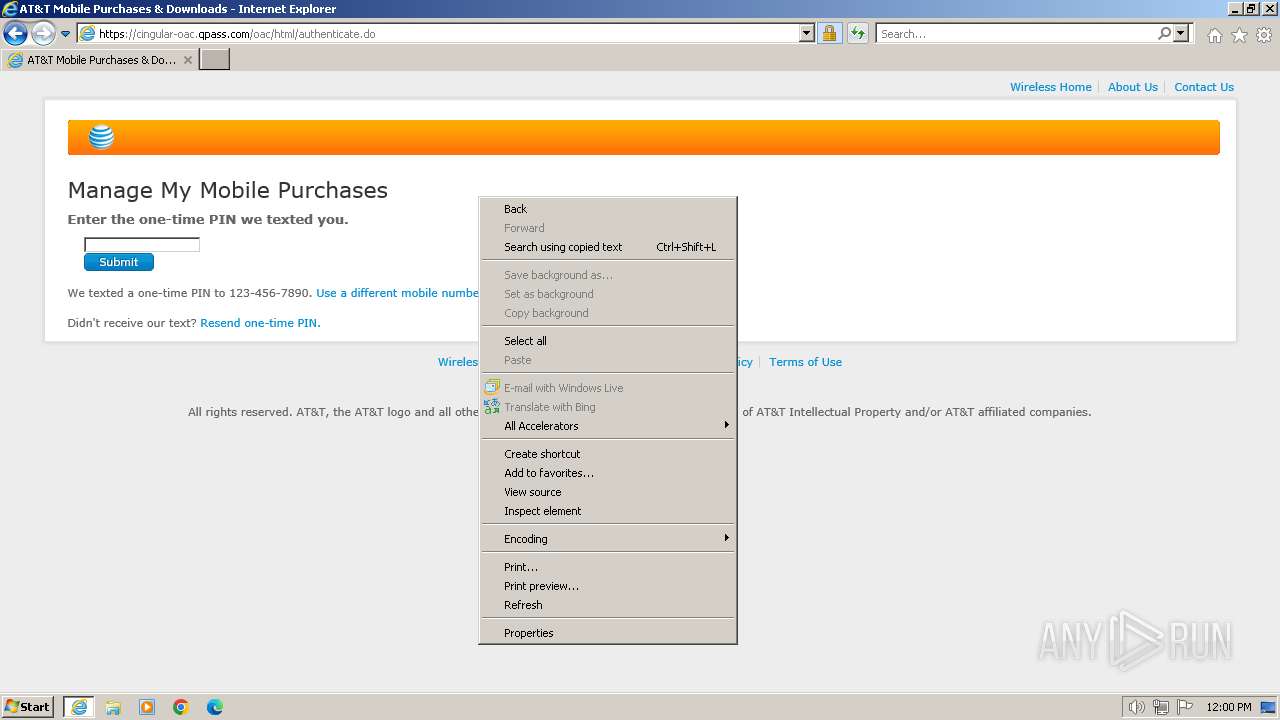Choose Refresh from the context menu
Screen dimensions: 1280x720
pyautogui.click(x=607, y=605)
